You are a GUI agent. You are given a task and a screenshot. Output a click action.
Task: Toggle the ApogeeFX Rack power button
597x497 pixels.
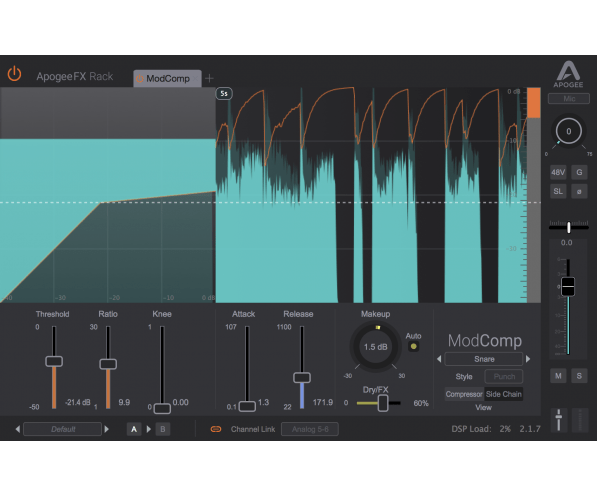pyautogui.click(x=14, y=74)
